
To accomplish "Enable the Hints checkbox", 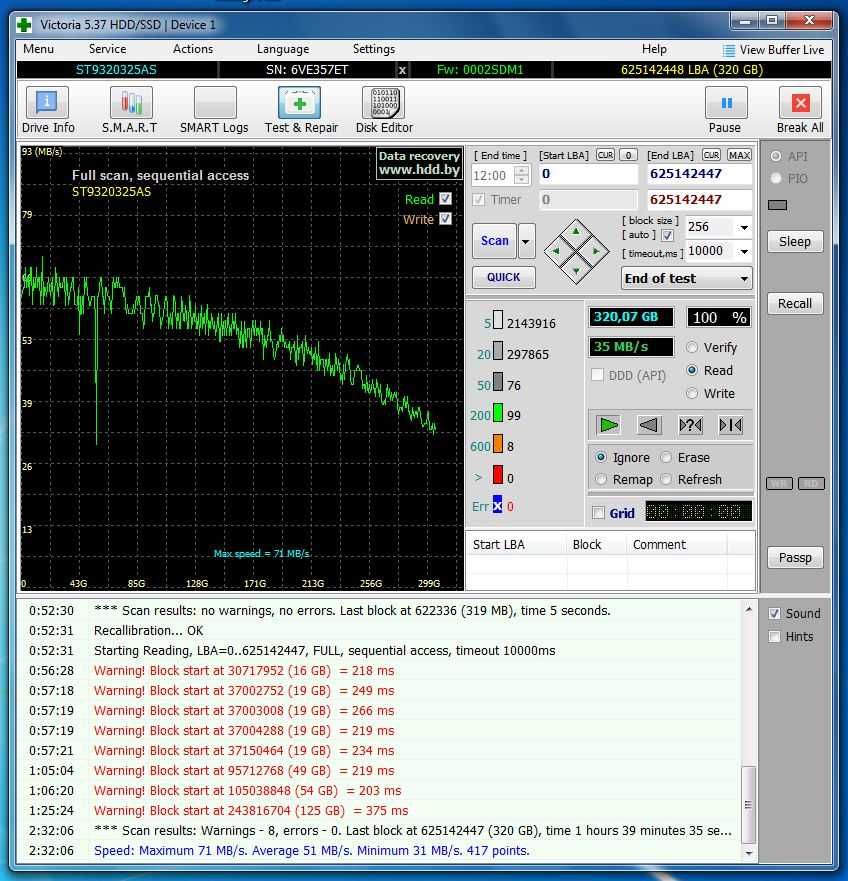I will 774,637.
